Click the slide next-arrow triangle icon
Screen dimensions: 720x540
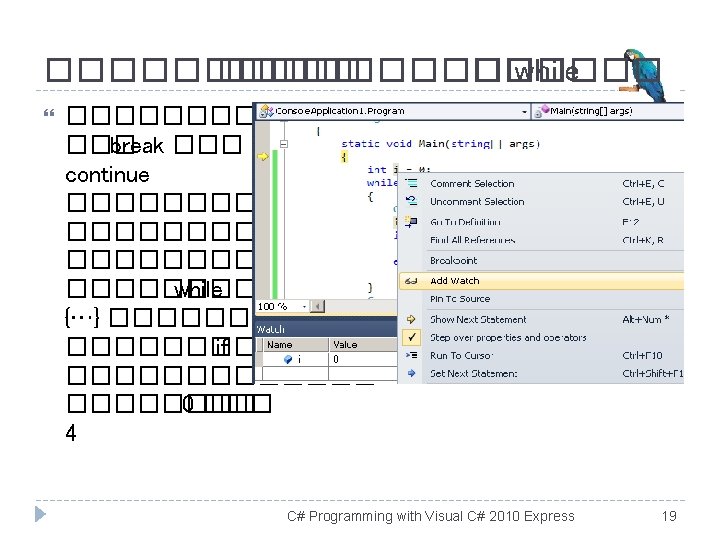coord(40,514)
